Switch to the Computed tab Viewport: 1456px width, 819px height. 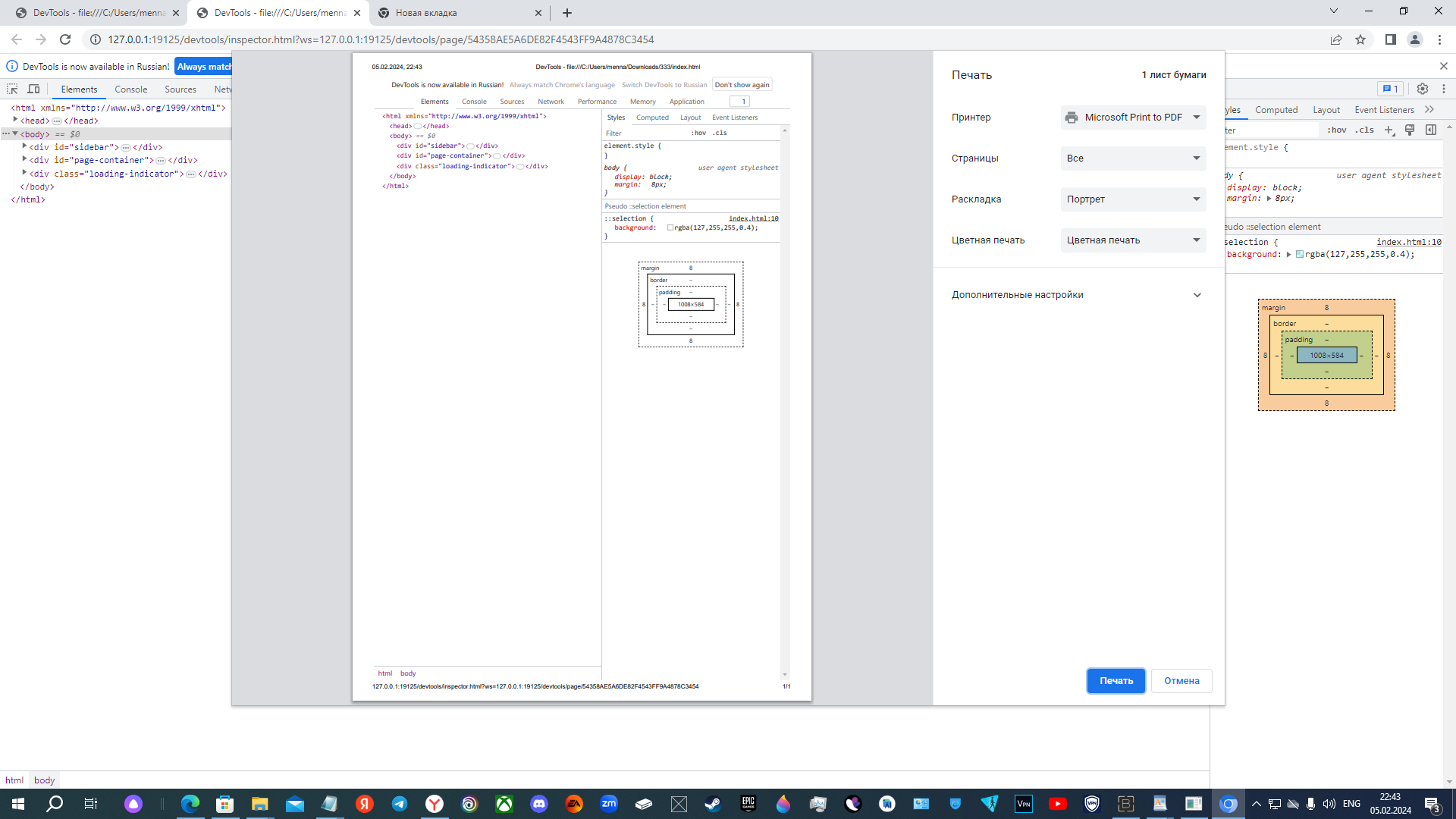(1276, 110)
